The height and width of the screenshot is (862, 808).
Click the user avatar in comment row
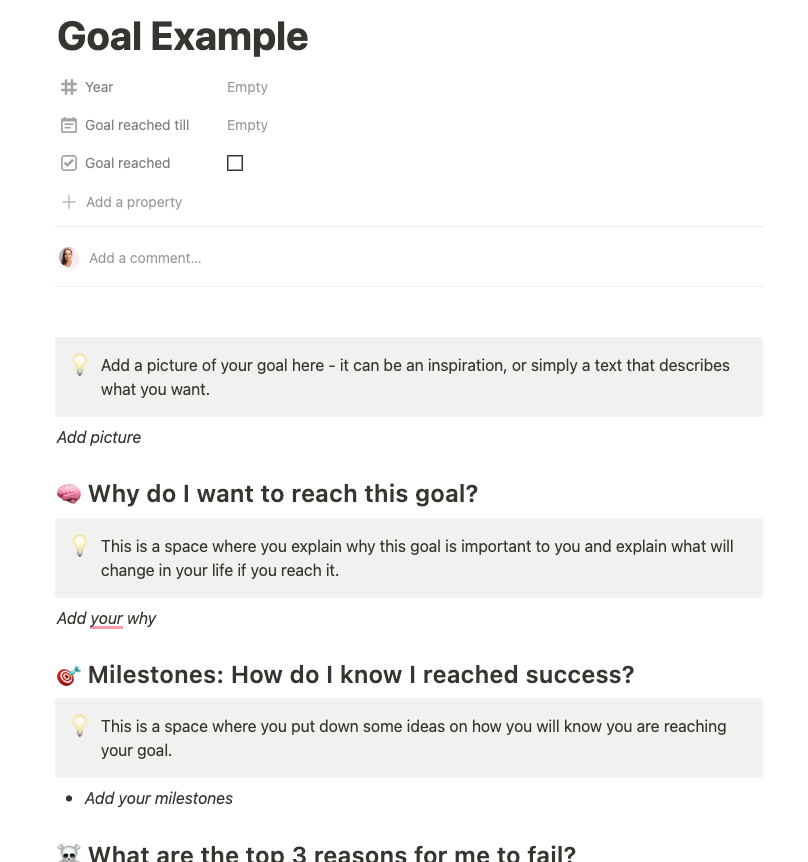click(x=69, y=258)
